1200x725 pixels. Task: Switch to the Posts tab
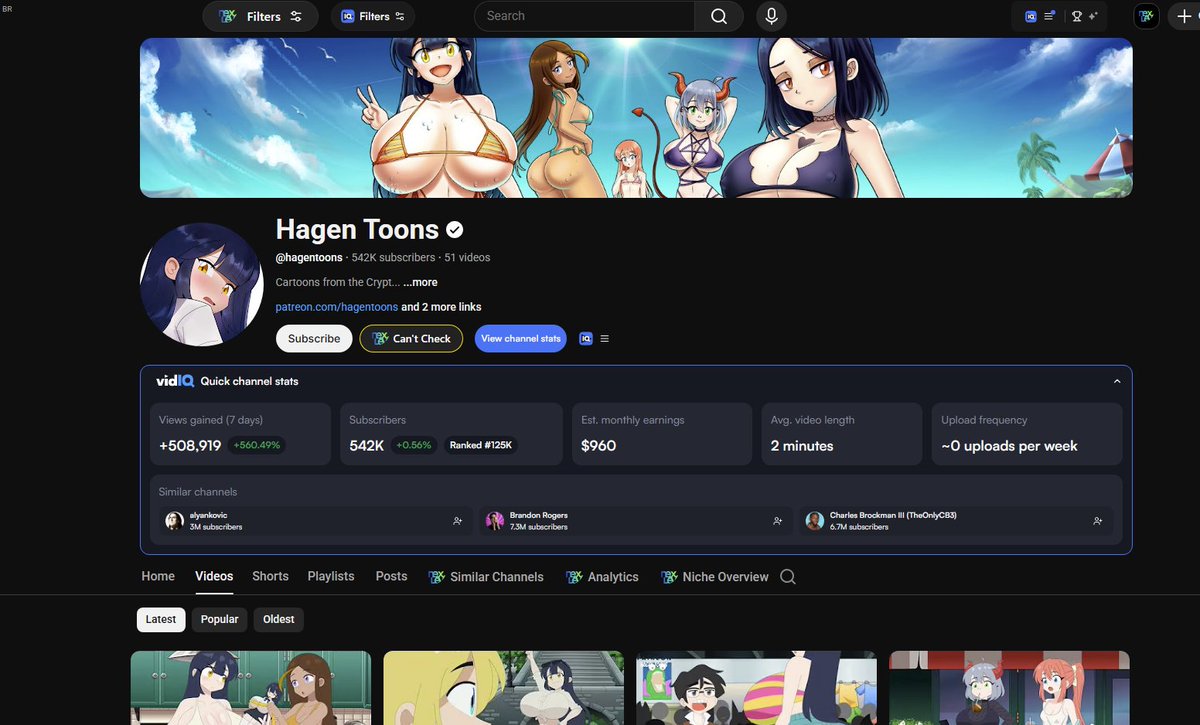click(391, 576)
